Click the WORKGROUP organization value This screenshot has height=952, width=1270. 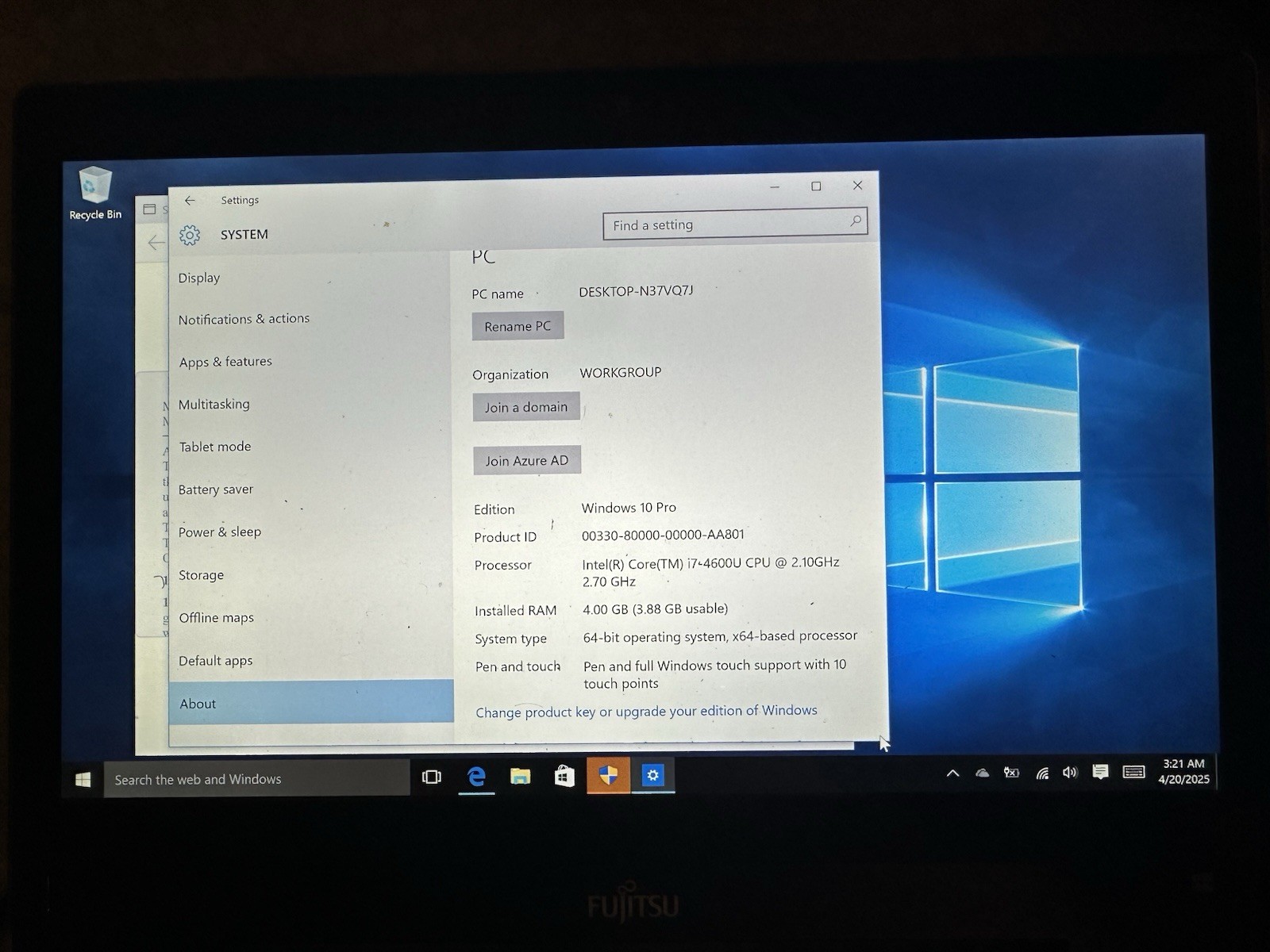(621, 372)
